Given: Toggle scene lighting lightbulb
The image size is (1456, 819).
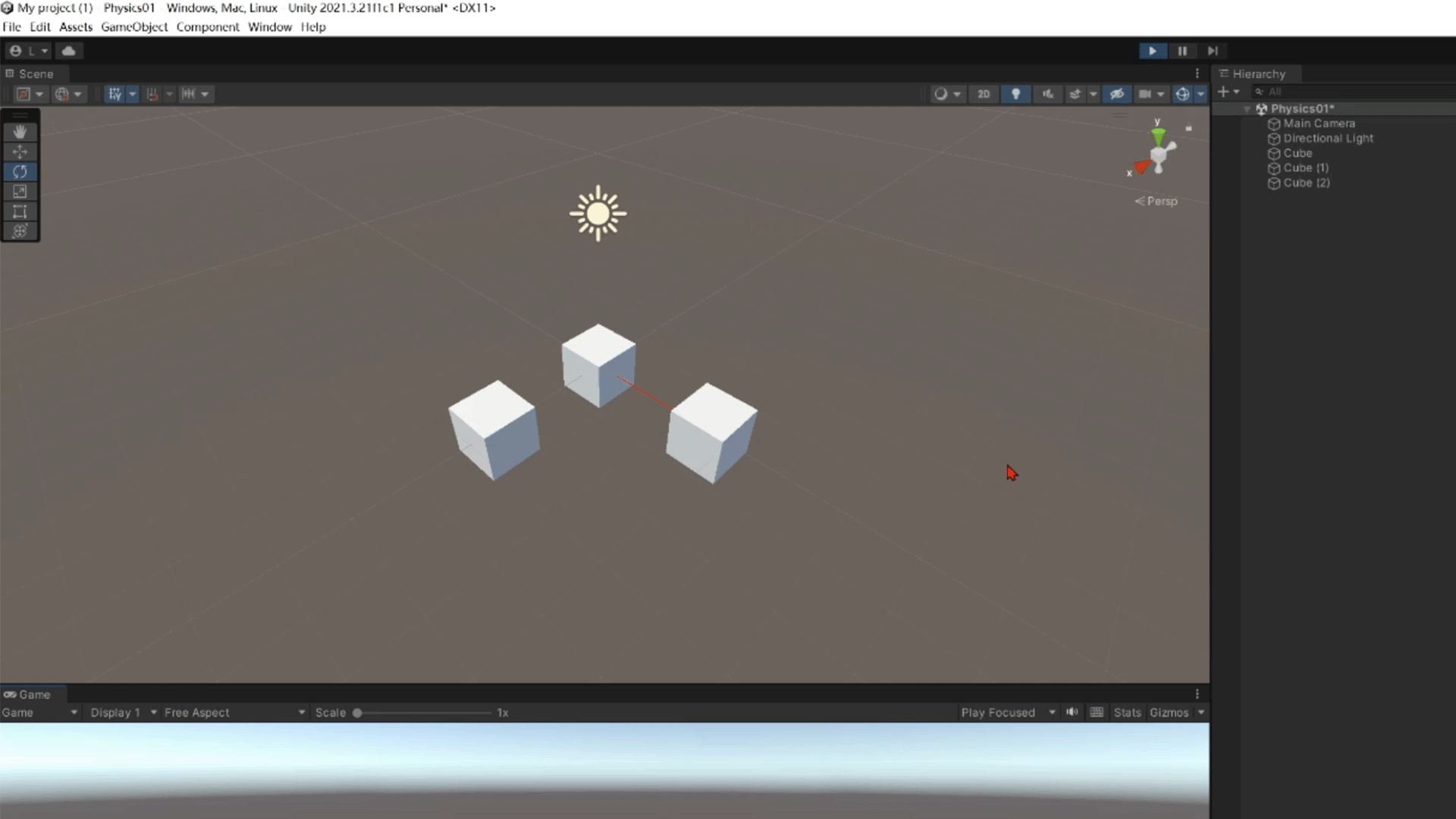Looking at the screenshot, I should [x=1015, y=94].
